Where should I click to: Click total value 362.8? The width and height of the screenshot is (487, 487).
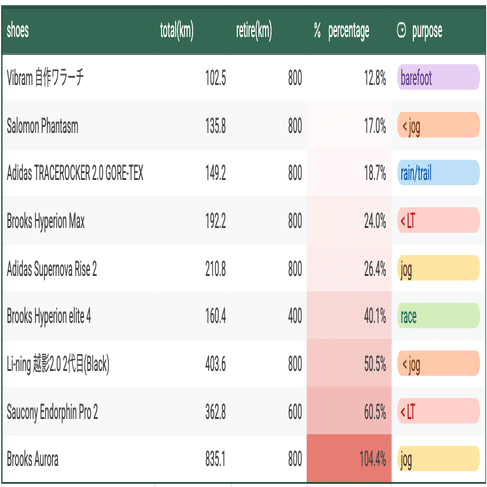tap(216, 411)
